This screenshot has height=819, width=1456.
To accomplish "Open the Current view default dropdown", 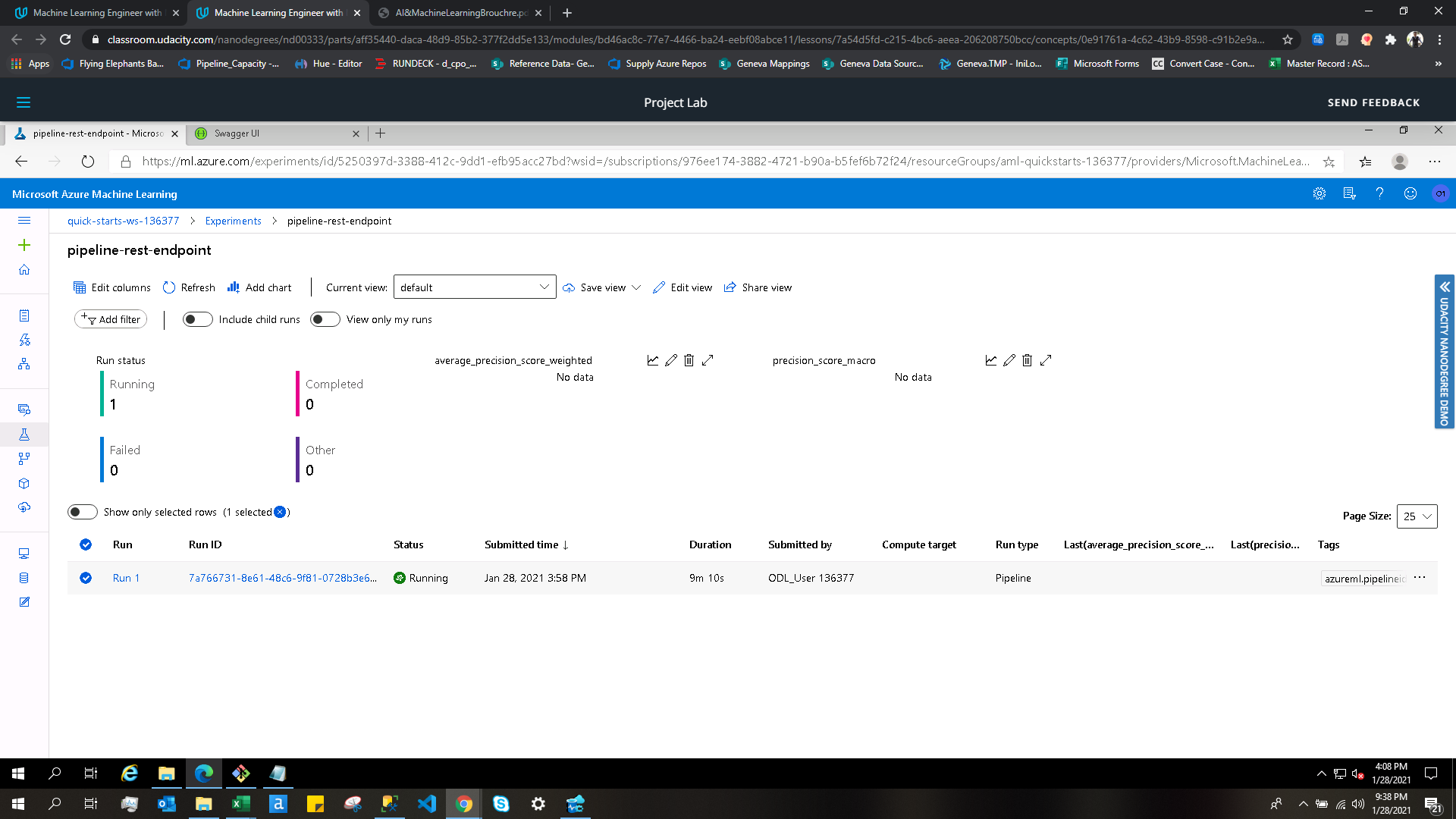I will [x=475, y=287].
